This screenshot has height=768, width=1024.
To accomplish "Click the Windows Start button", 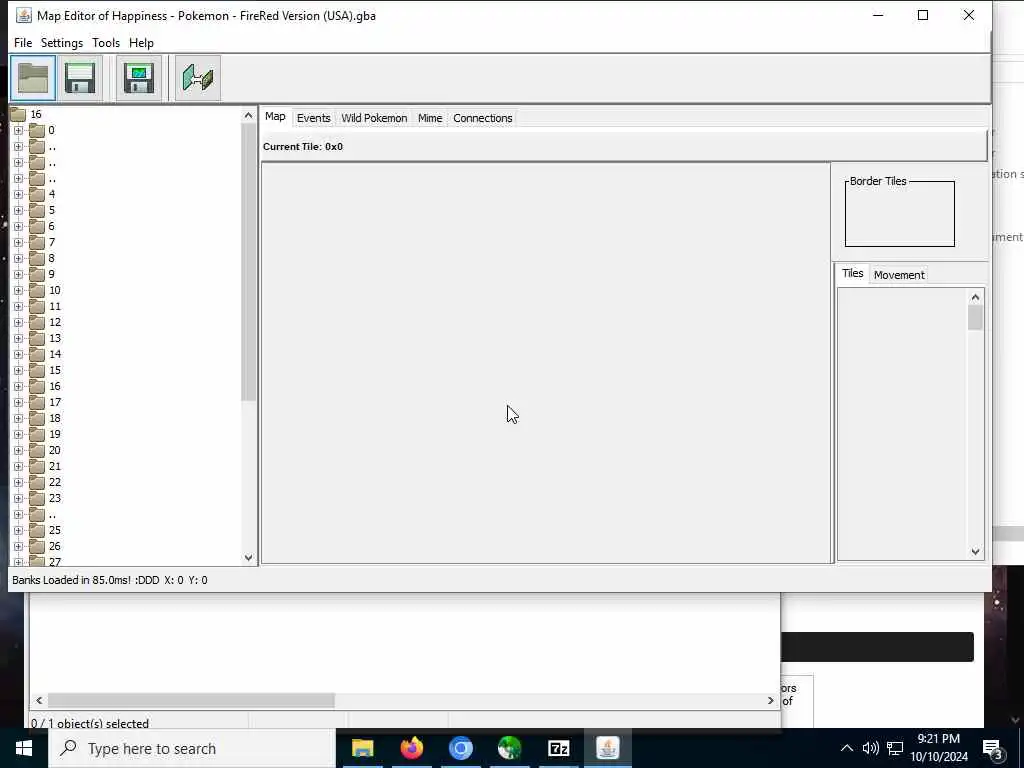I will point(24,748).
